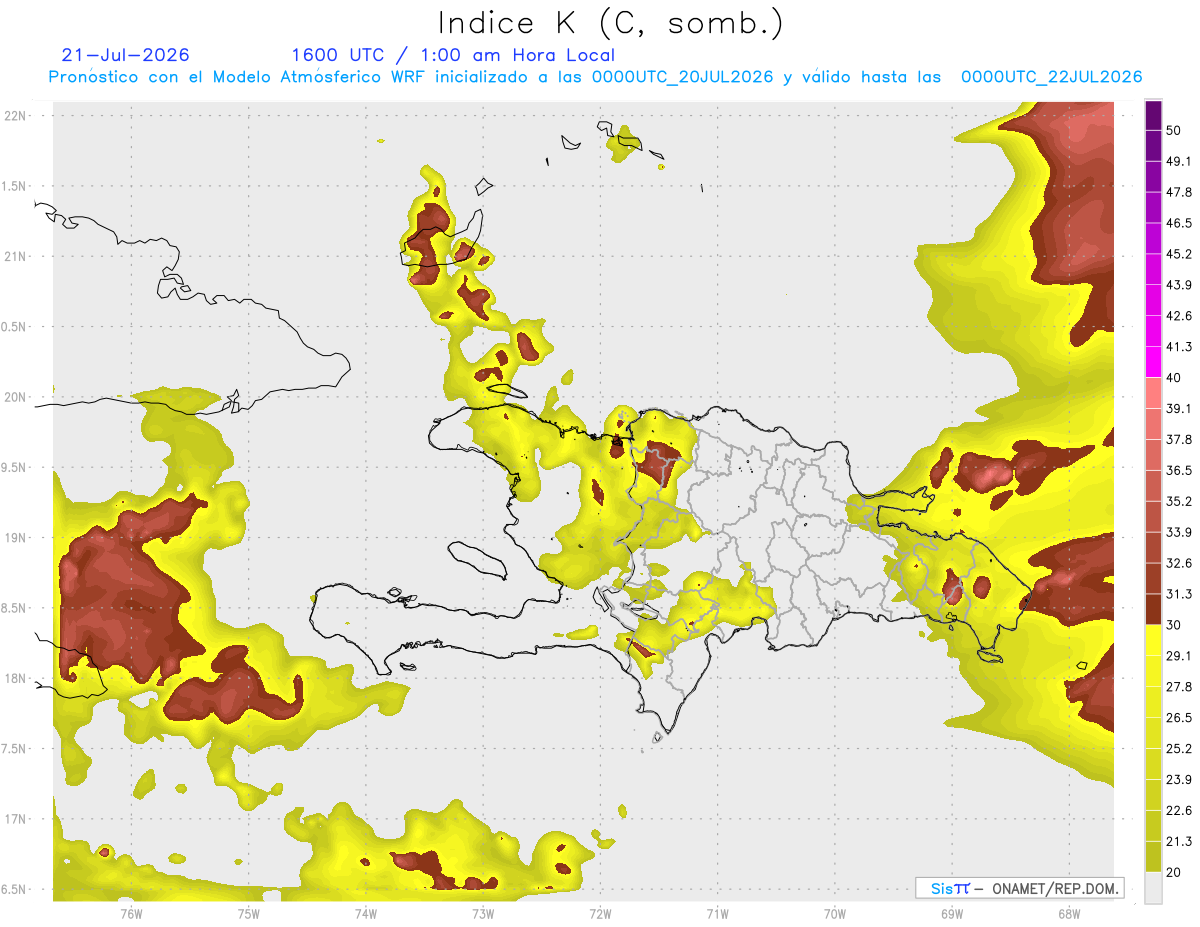Image resolution: width=1200 pixels, height=927 pixels.
Task: Click the bright yellow colorbar swatch between 29.1 and 30
Action: (1153, 640)
